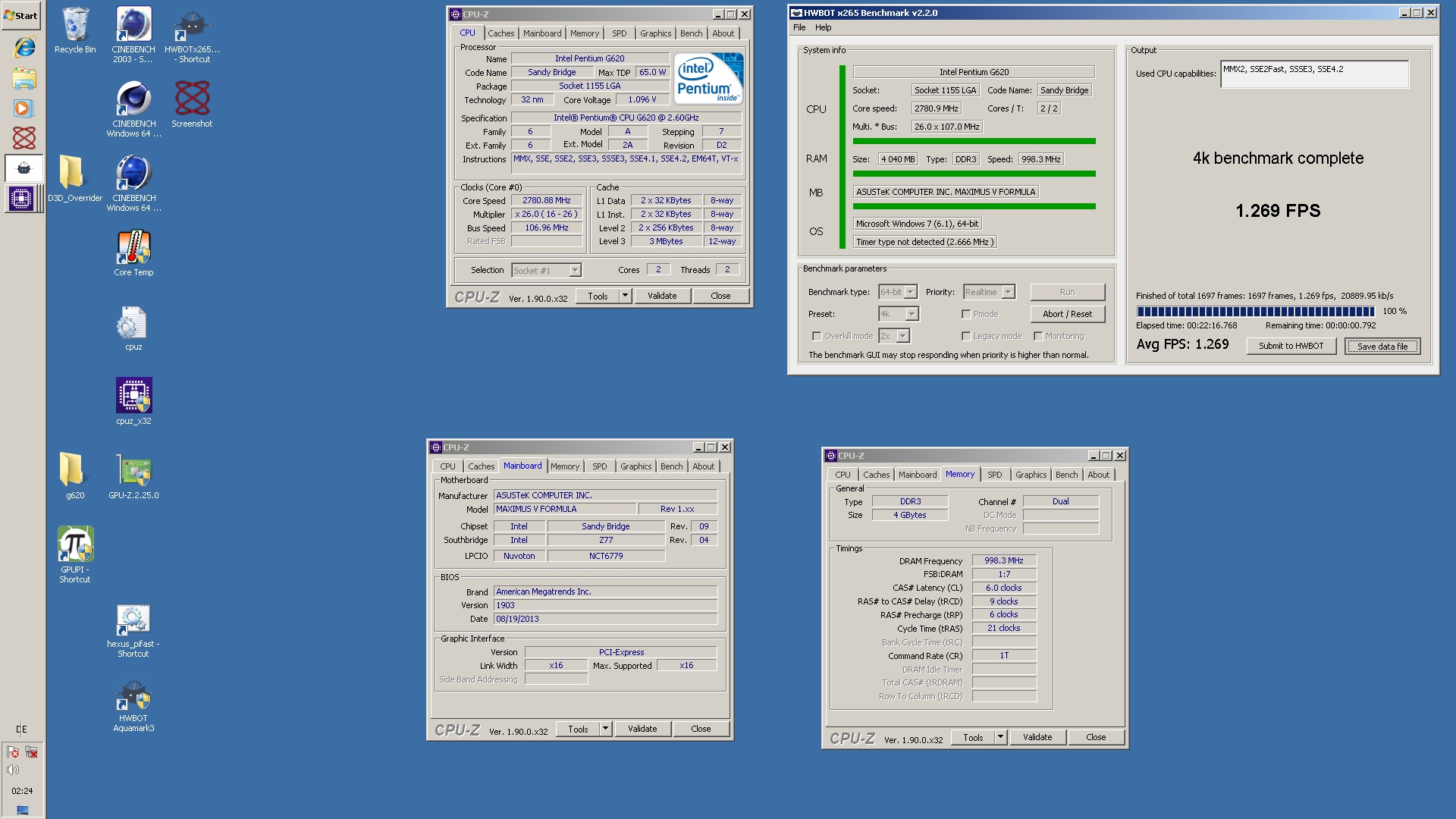This screenshot has height=819, width=1456.
Task: Open the g620 folder
Action: [75, 475]
